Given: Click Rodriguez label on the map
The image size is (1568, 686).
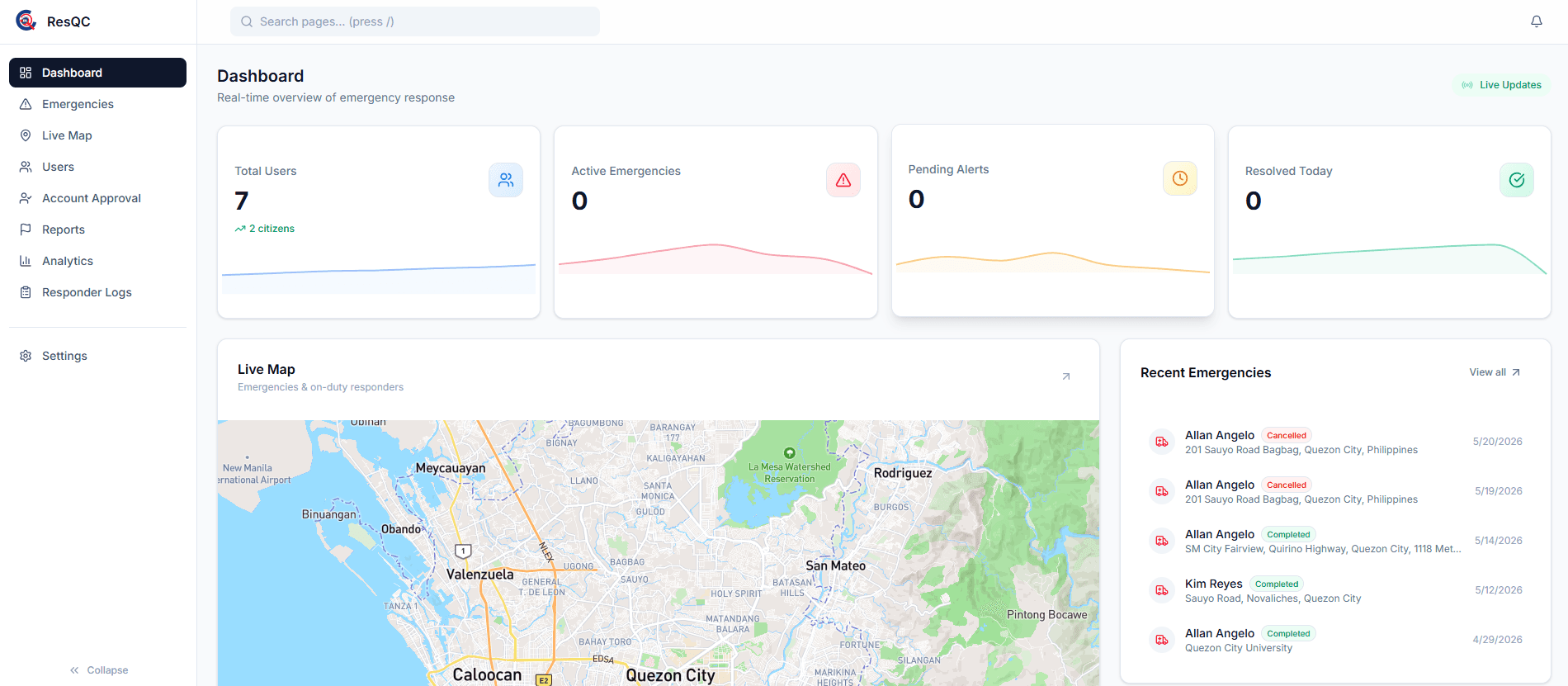Looking at the screenshot, I should [x=903, y=473].
